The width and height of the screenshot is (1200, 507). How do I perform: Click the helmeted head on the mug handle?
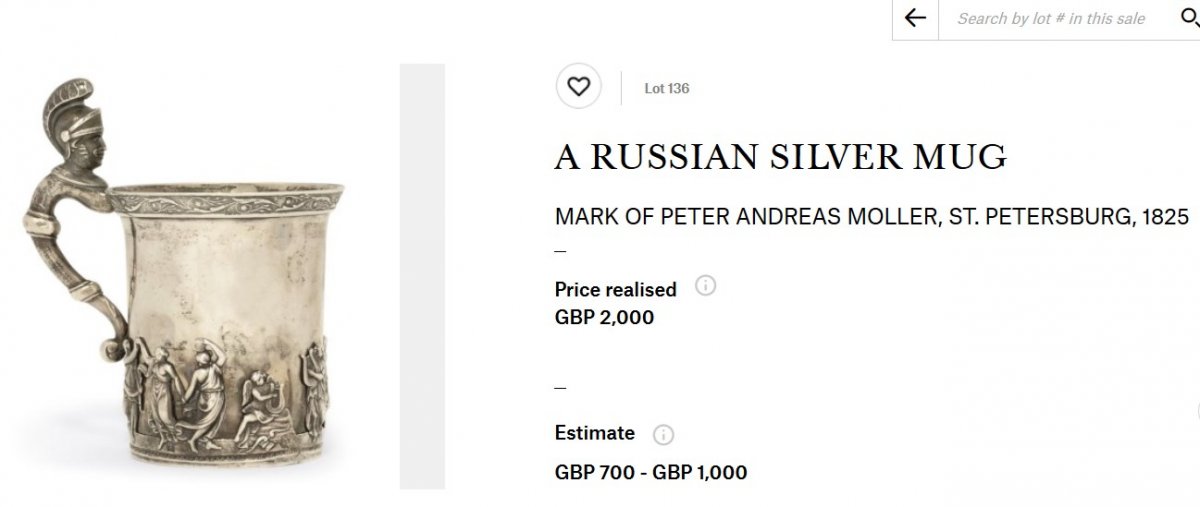pos(78,125)
